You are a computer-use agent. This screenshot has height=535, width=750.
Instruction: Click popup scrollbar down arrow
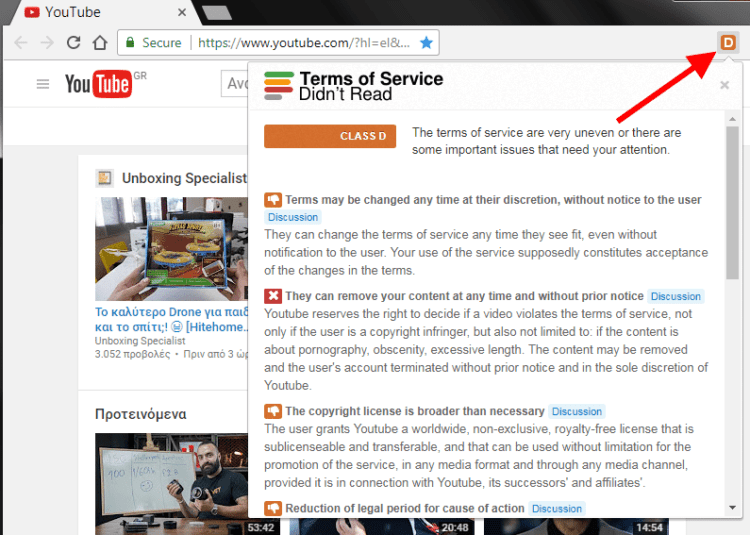[732, 508]
